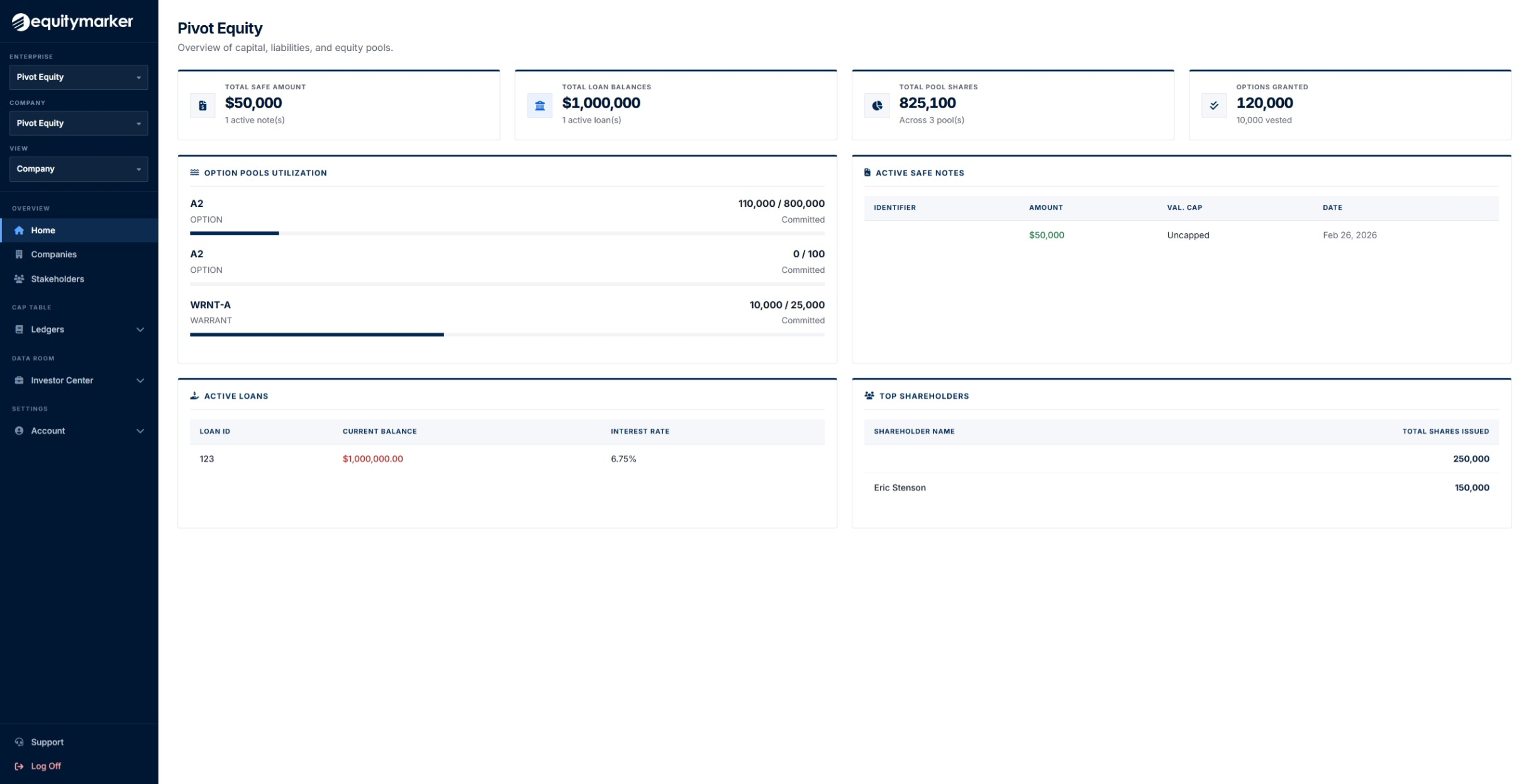The image size is (1531, 784).
Task: Click the $50,000 Total SAFE Amount value
Action: point(253,103)
